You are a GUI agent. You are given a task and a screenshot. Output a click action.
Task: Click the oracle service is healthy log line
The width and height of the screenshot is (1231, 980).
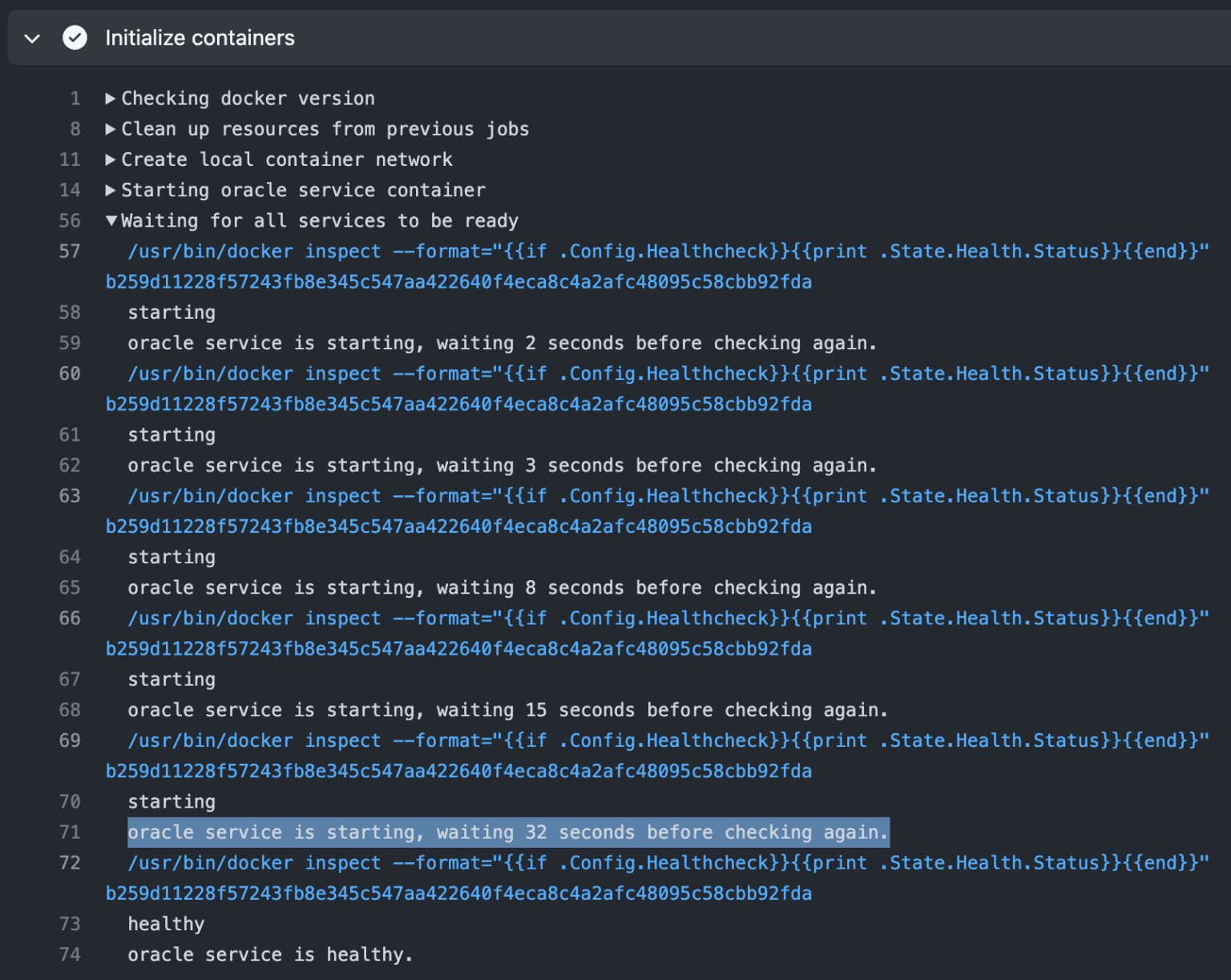[270, 954]
